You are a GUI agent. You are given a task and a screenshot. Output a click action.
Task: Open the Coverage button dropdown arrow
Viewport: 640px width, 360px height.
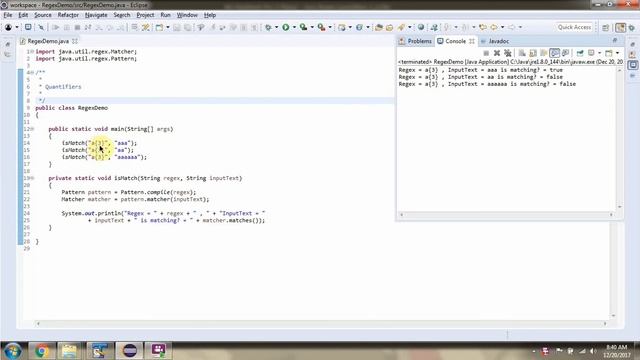[x=312, y=27]
